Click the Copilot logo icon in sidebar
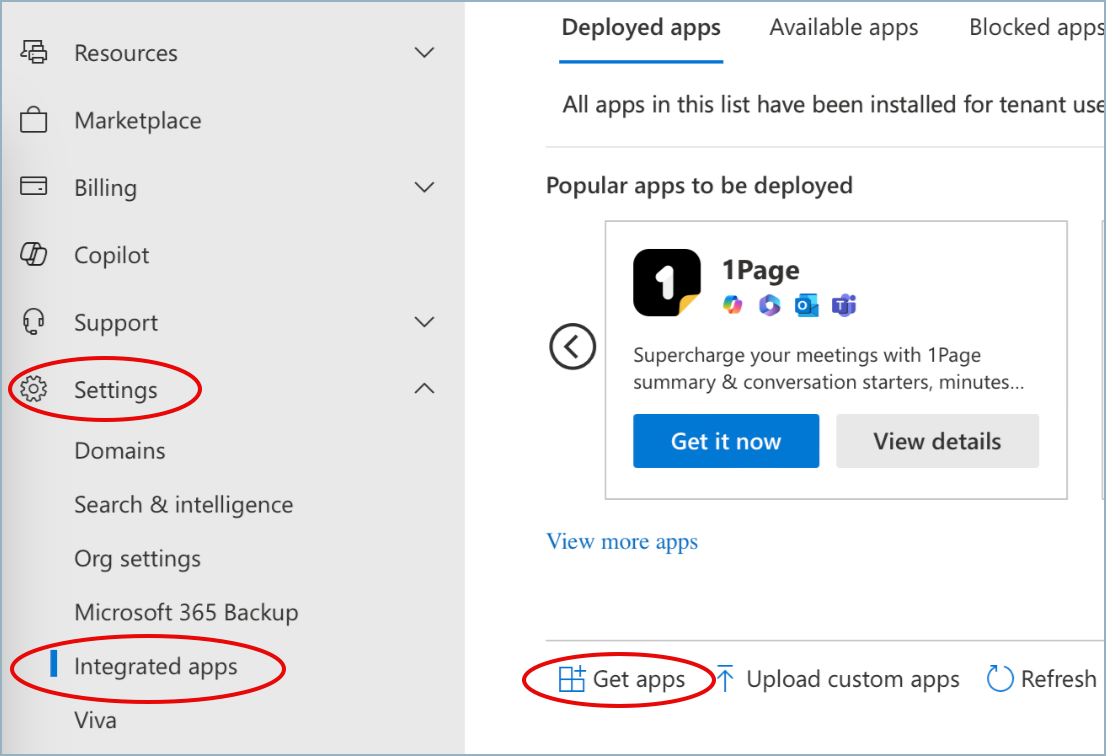The width and height of the screenshot is (1106, 756). (x=34, y=255)
